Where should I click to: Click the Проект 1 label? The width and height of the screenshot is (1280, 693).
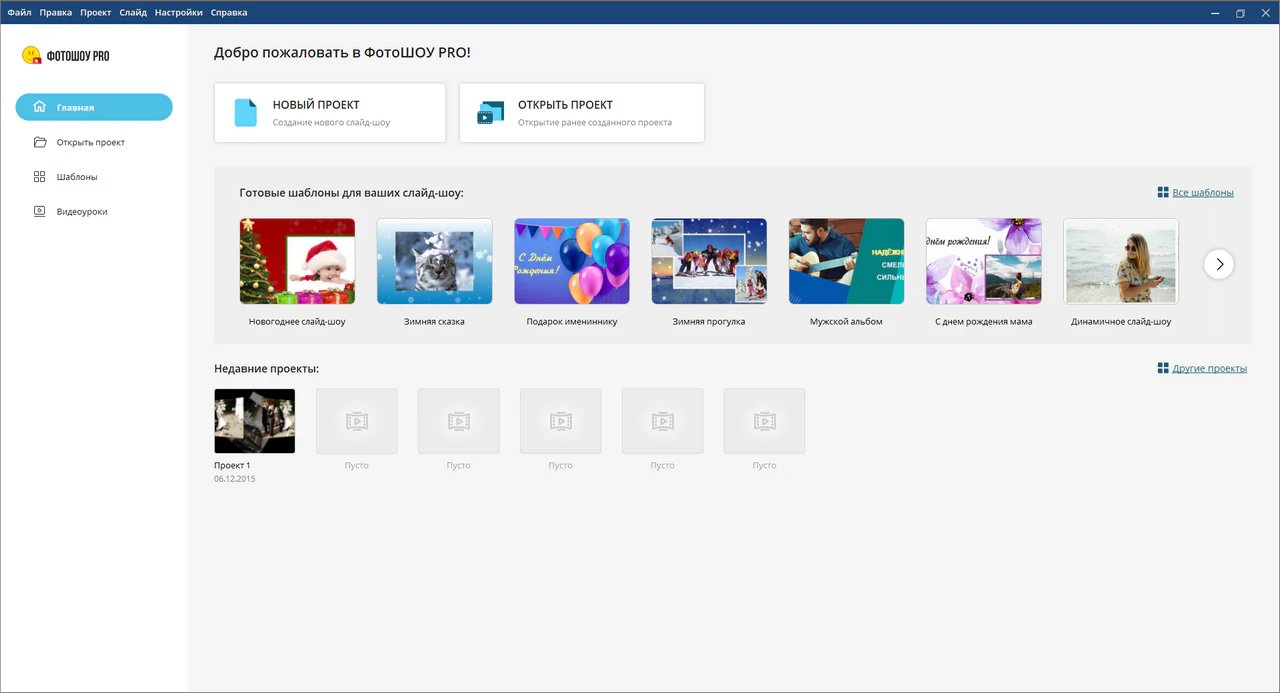click(x=232, y=466)
